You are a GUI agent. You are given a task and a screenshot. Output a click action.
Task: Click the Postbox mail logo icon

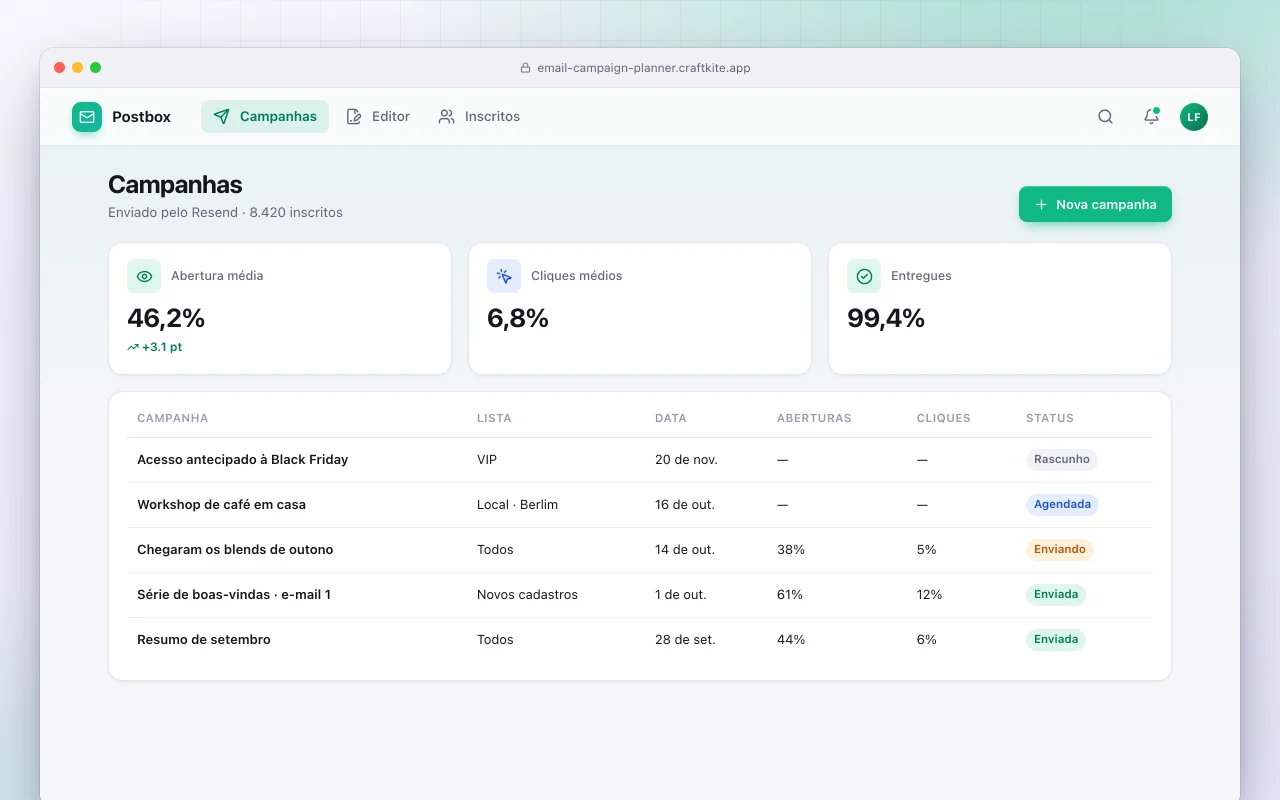[87, 117]
